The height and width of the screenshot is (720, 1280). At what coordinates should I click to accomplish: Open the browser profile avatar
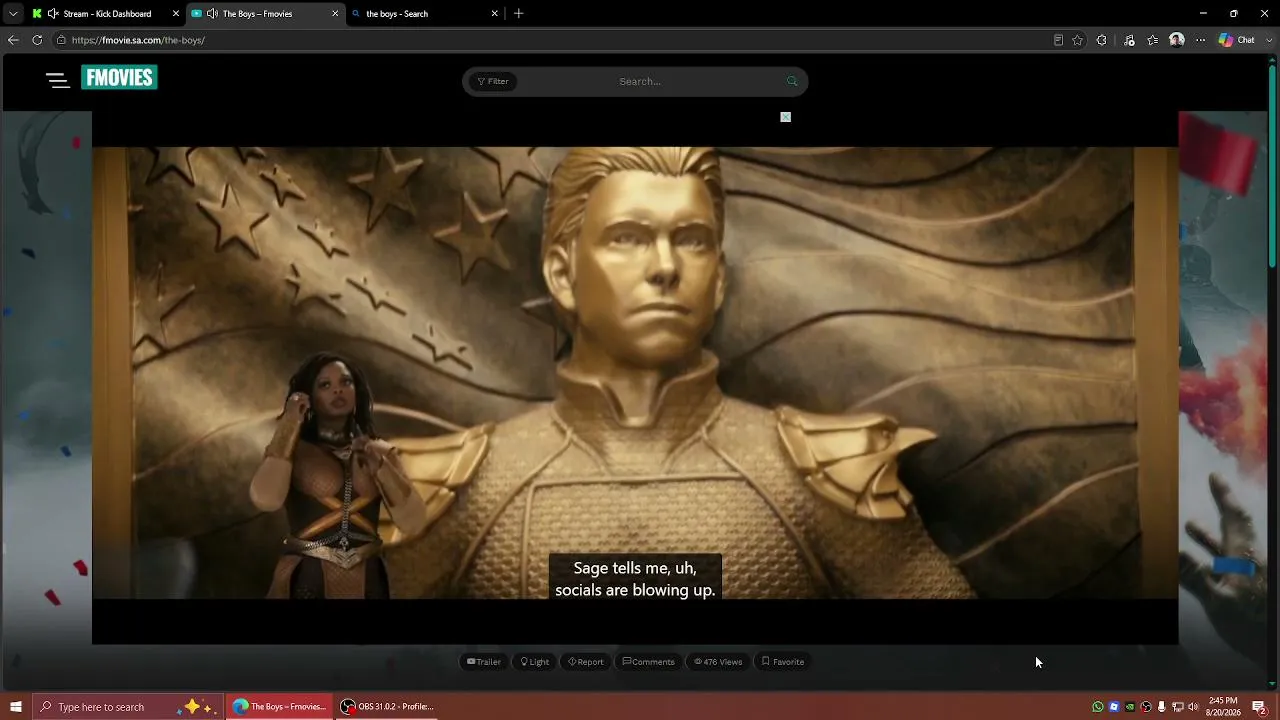click(x=1177, y=40)
